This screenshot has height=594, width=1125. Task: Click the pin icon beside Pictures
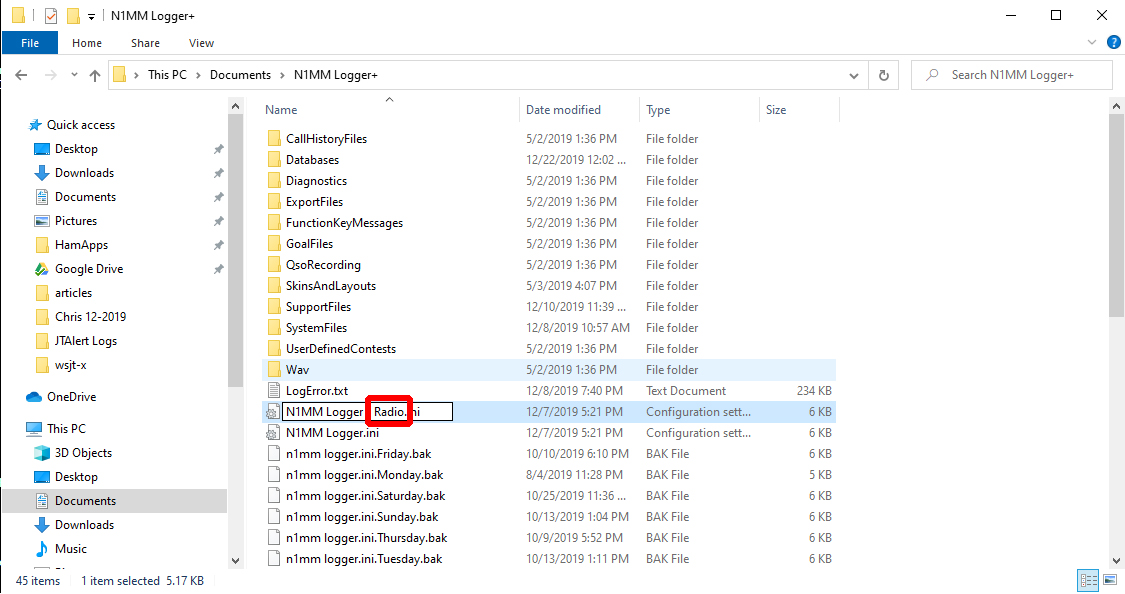[x=218, y=221]
